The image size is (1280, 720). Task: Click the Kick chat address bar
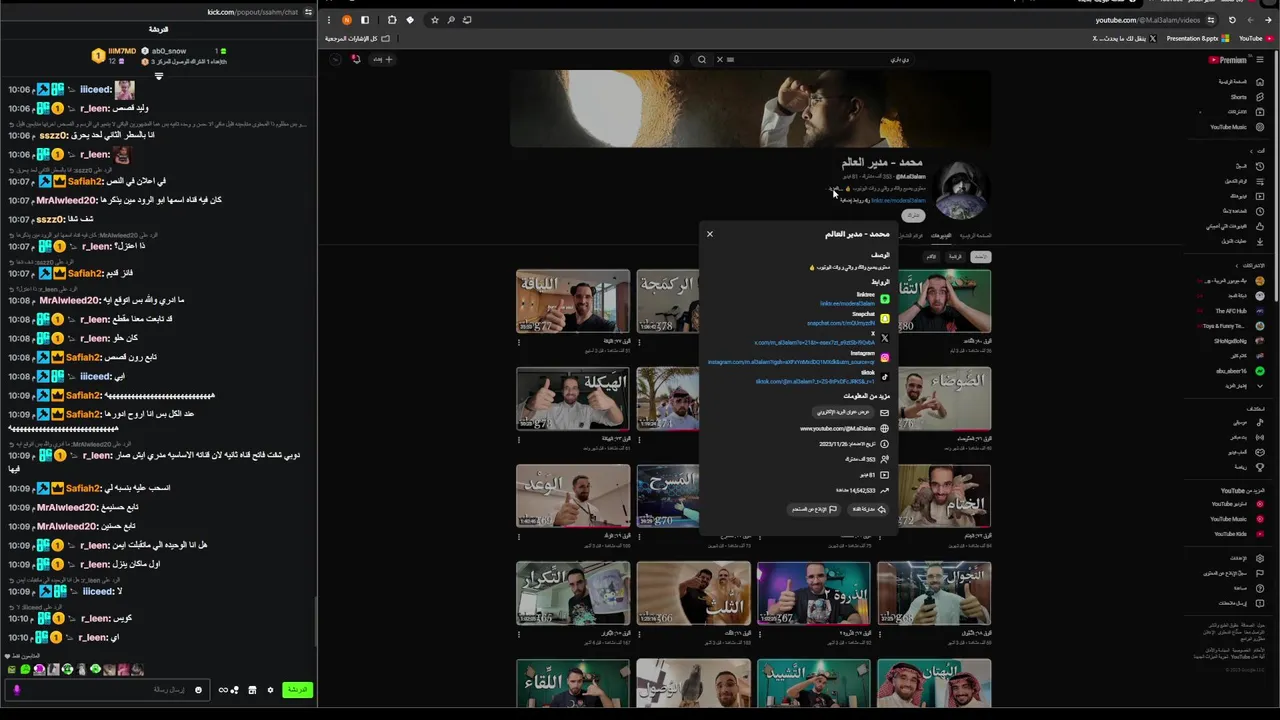pyautogui.click(x=252, y=12)
